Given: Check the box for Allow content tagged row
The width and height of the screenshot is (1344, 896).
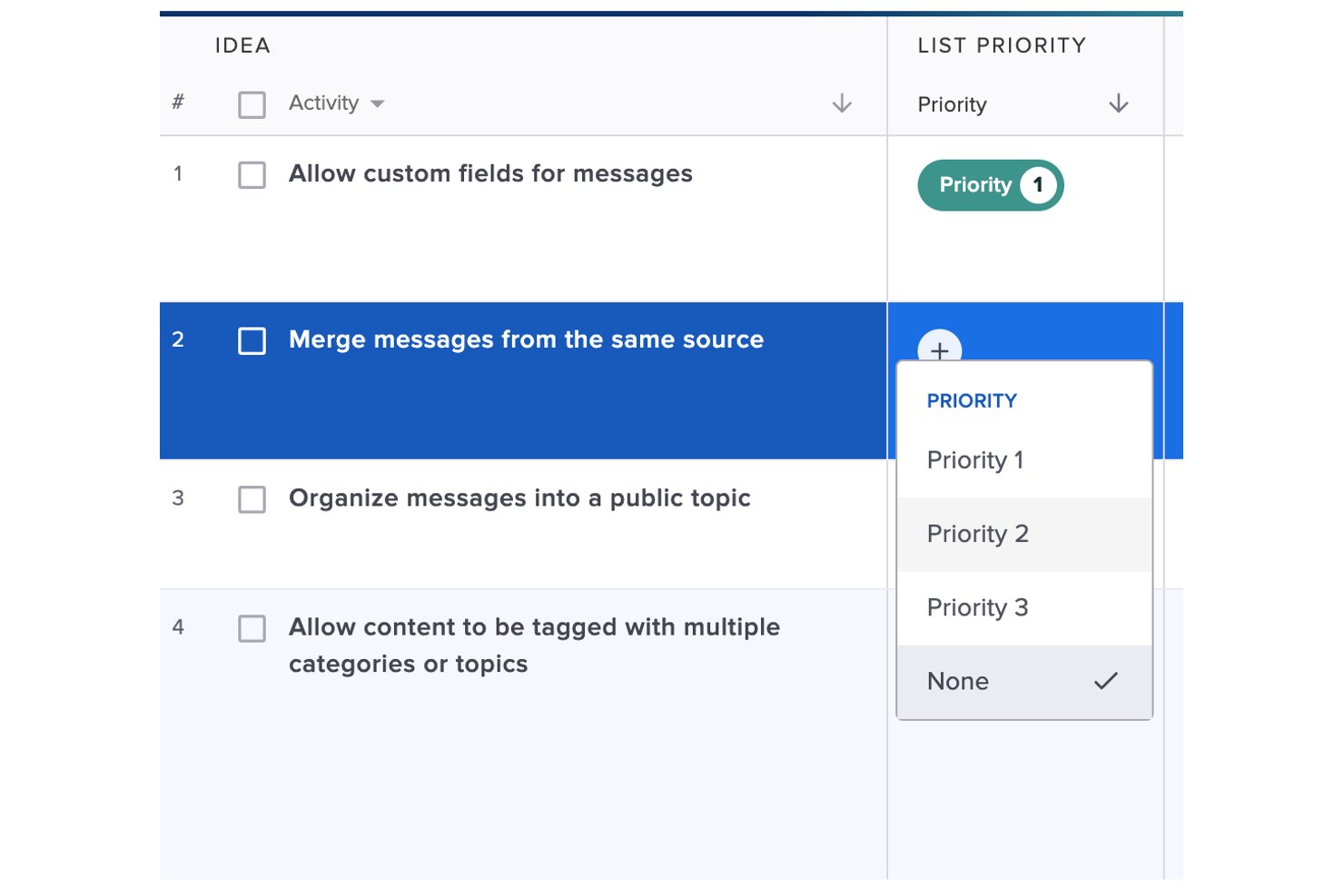Looking at the screenshot, I should 252,628.
